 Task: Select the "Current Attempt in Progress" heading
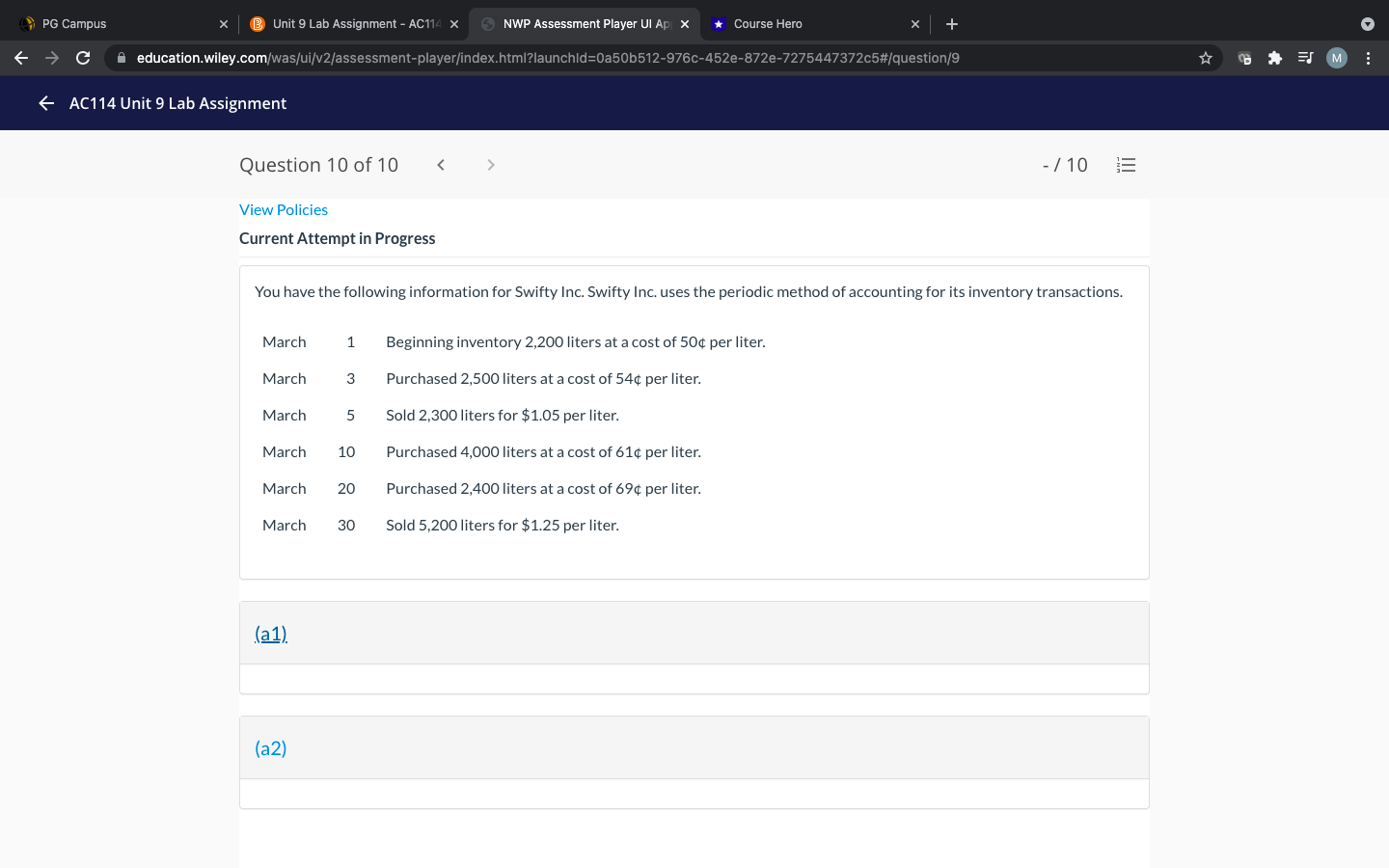click(x=338, y=238)
